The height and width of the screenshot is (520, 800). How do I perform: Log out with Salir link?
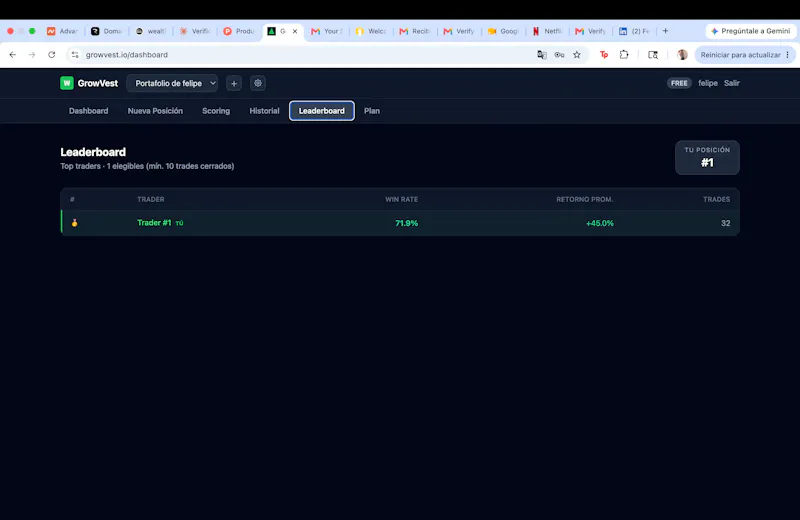732,83
